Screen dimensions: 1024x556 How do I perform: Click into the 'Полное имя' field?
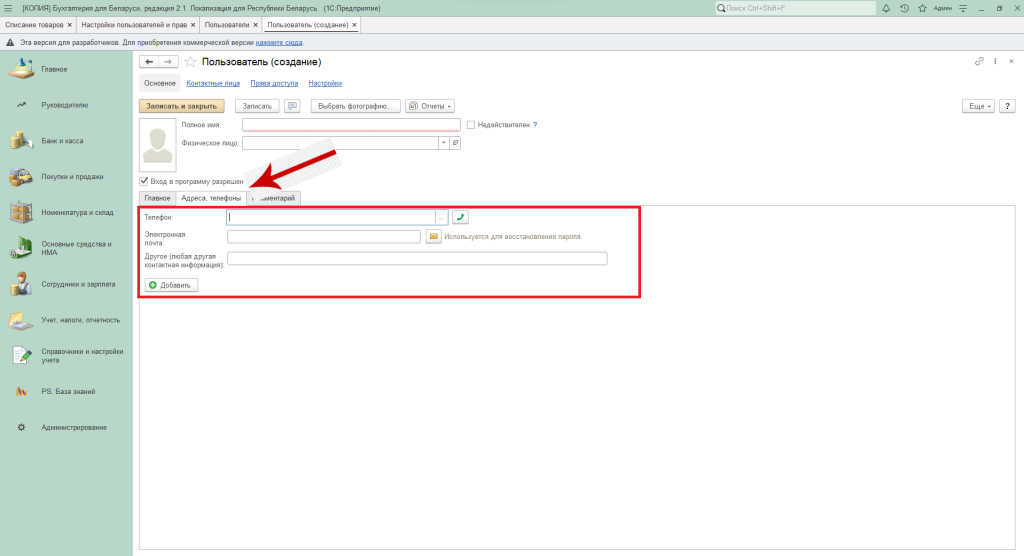click(350, 125)
